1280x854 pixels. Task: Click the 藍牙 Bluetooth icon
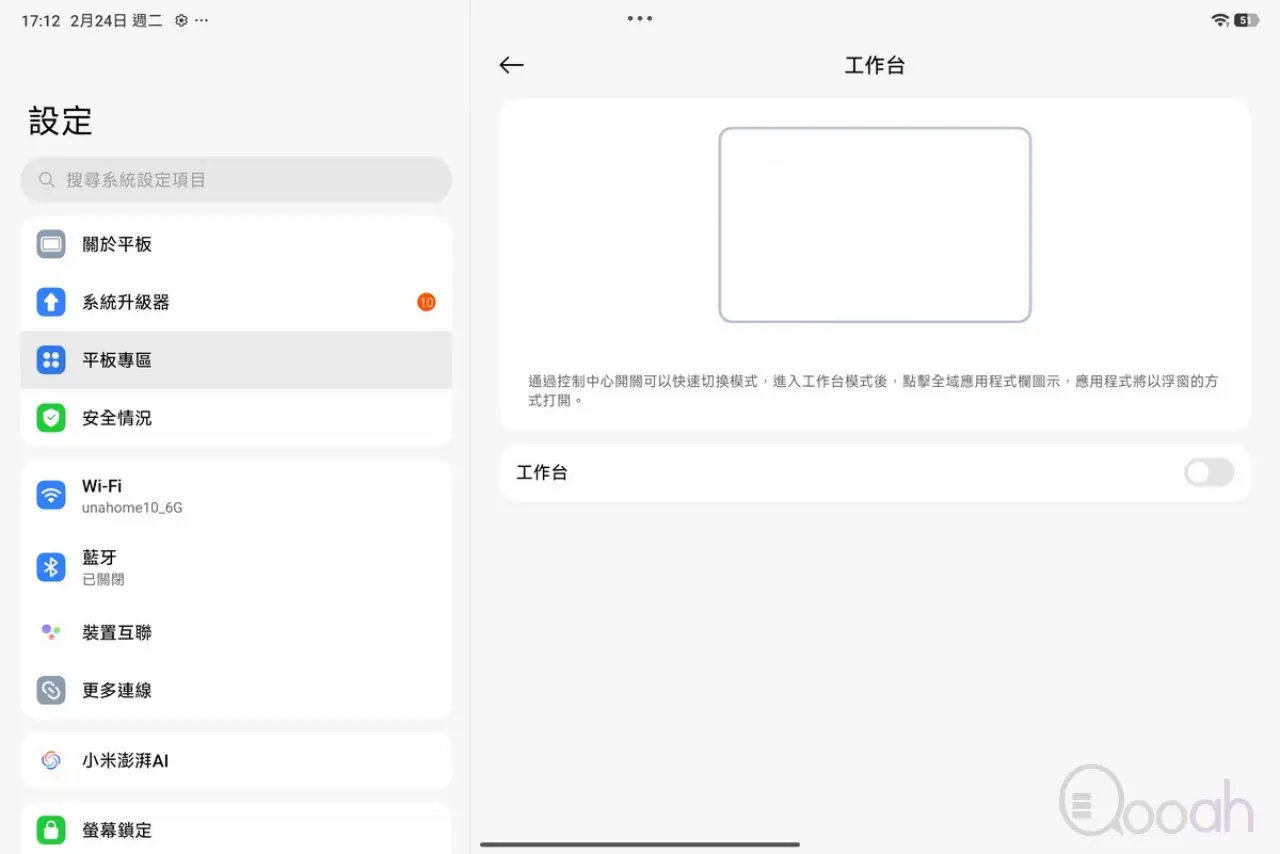point(51,567)
